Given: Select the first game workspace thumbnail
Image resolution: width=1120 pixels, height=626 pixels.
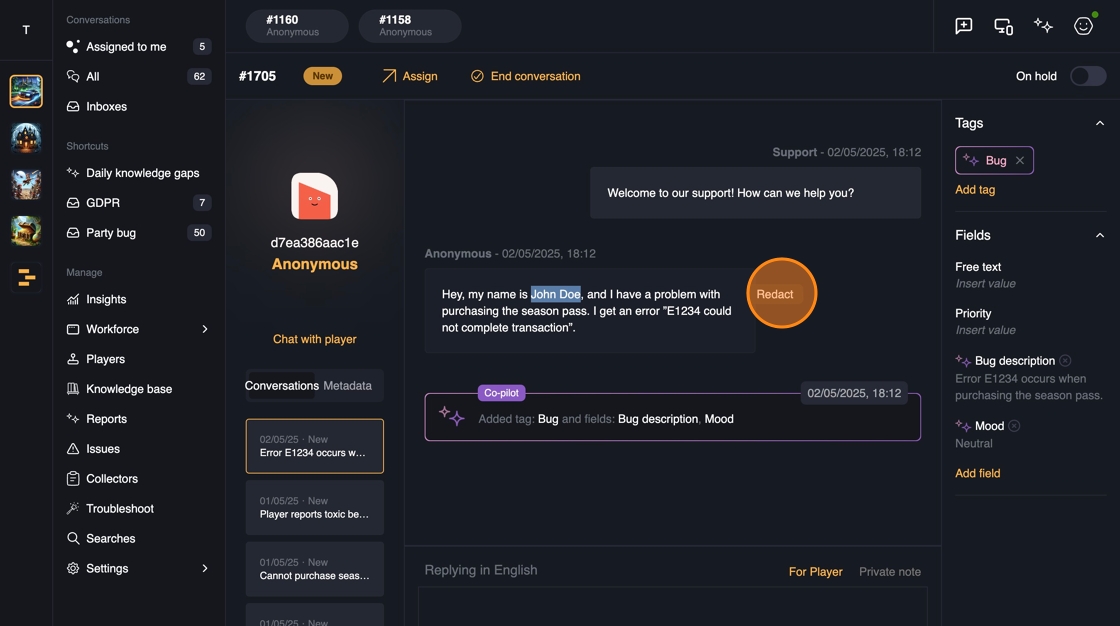Looking at the screenshot, I should pos(26,91).
